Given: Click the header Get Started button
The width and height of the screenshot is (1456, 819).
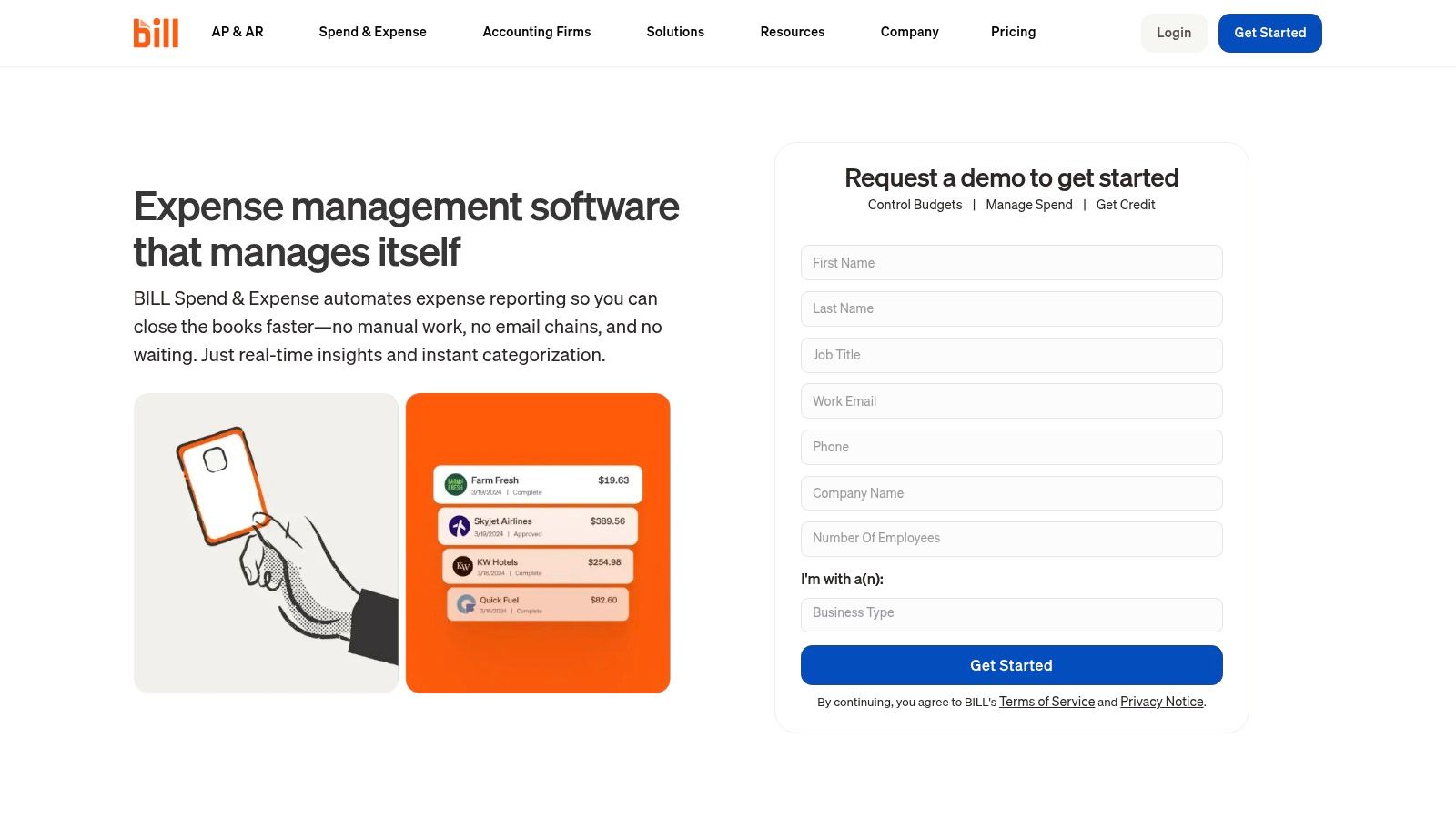Looking at the screenshot, I should [1270, 33].
